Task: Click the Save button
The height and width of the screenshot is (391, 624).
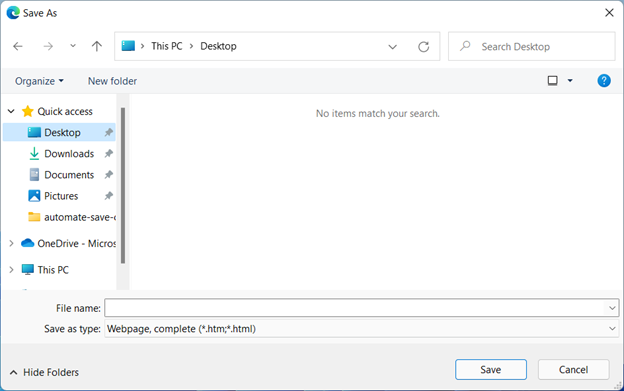Action: point(491,370)
